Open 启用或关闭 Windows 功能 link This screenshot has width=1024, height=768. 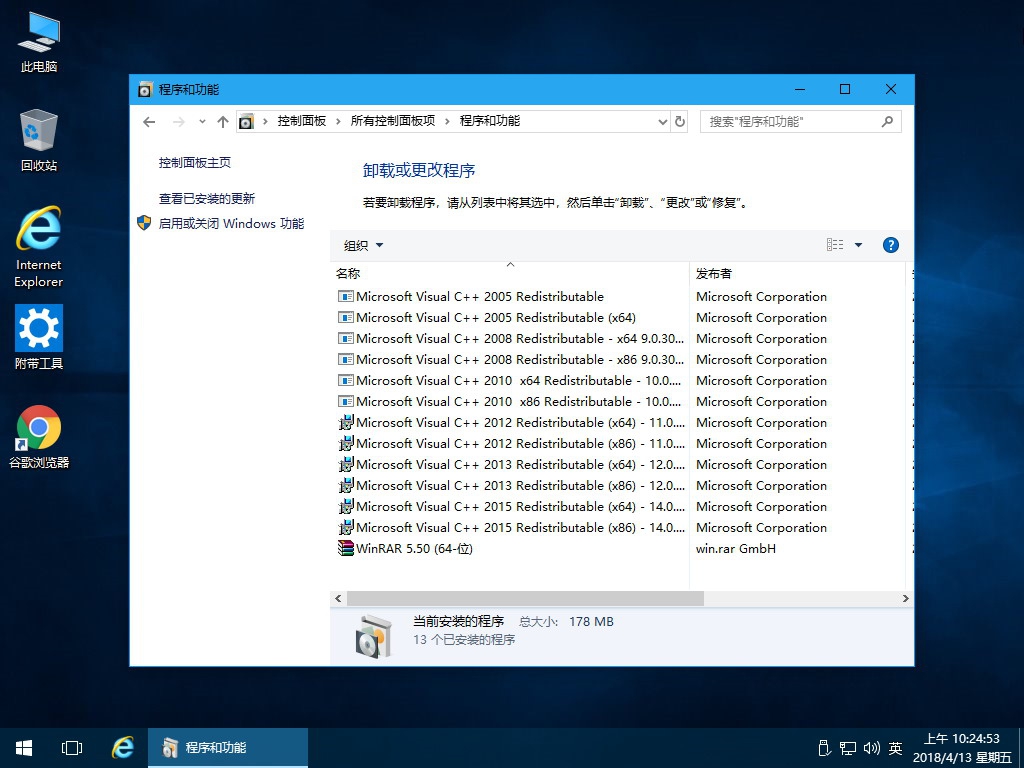pyautogui.click(x=231, y=223)
